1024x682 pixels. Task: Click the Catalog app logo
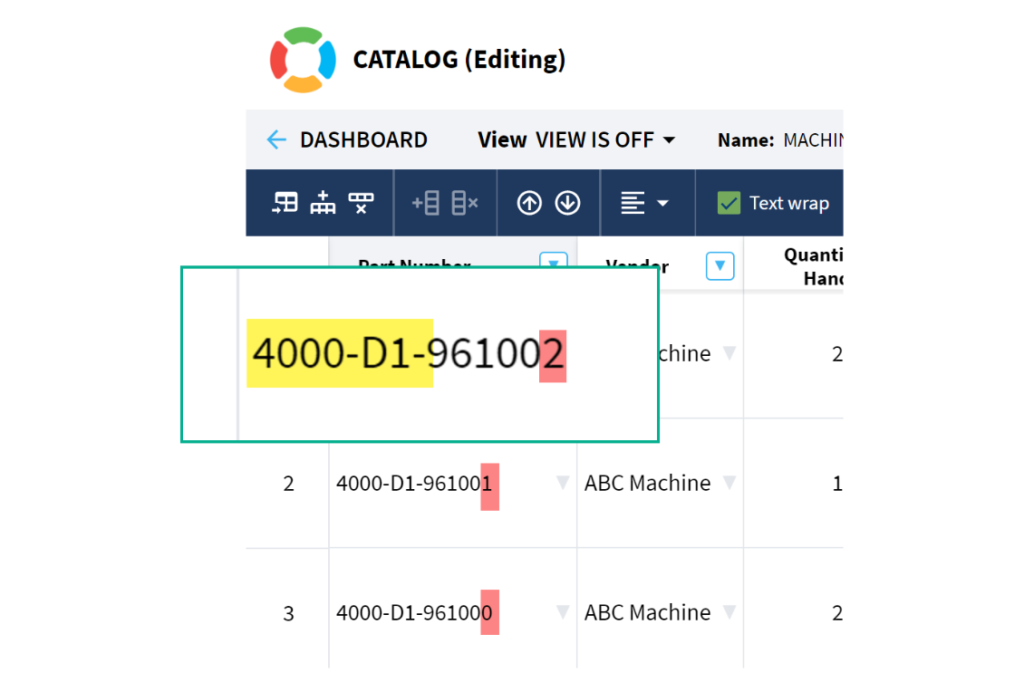[x=303, y=59]
